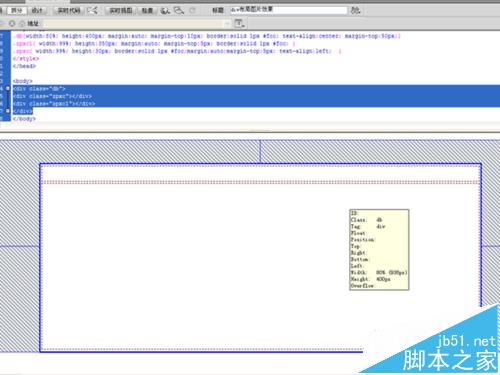Collapse code at the div class db line
The width and height of the screenshot is (500, 375).
coord(8,89)
